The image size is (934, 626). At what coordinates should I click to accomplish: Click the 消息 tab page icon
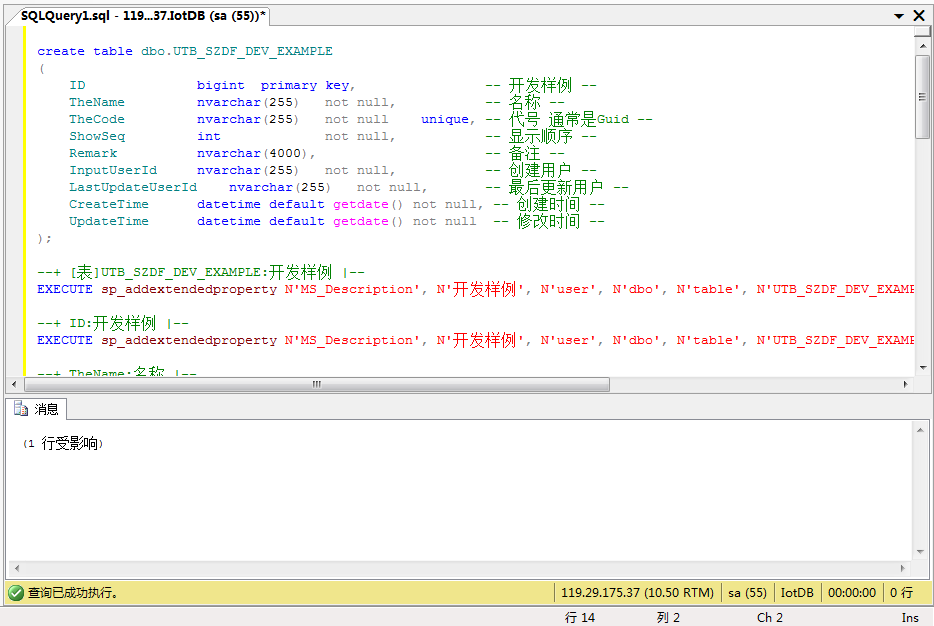(21, 409)
